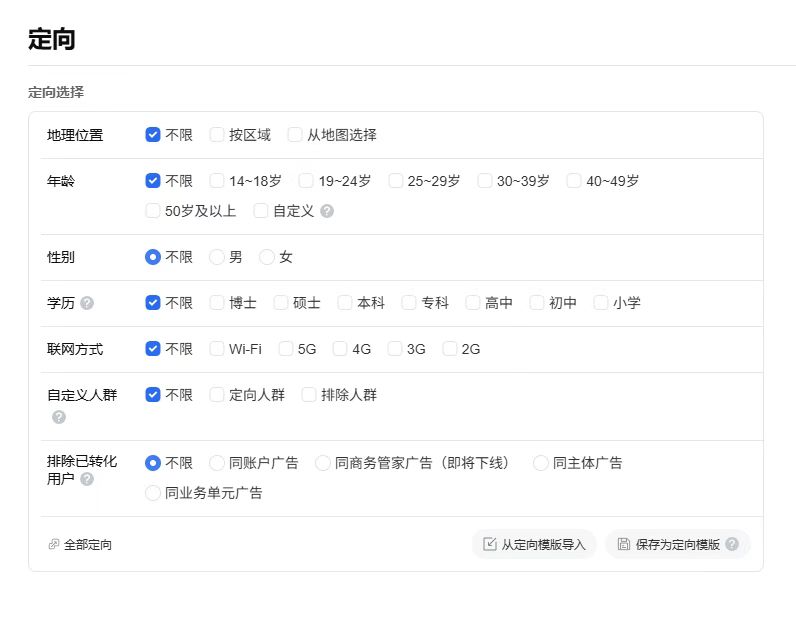This screenshot has width=796, height=630.
Task: Click 从定向模版导入 button
Action: pos(534,544)
